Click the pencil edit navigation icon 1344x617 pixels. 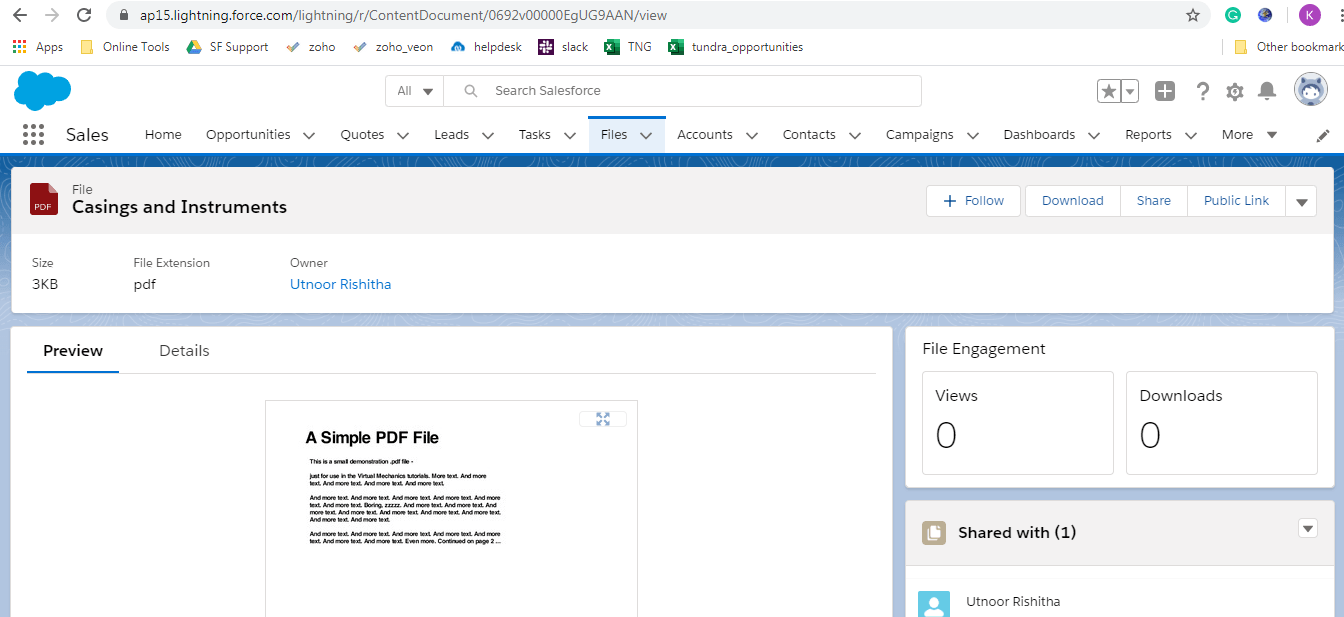1323,134
